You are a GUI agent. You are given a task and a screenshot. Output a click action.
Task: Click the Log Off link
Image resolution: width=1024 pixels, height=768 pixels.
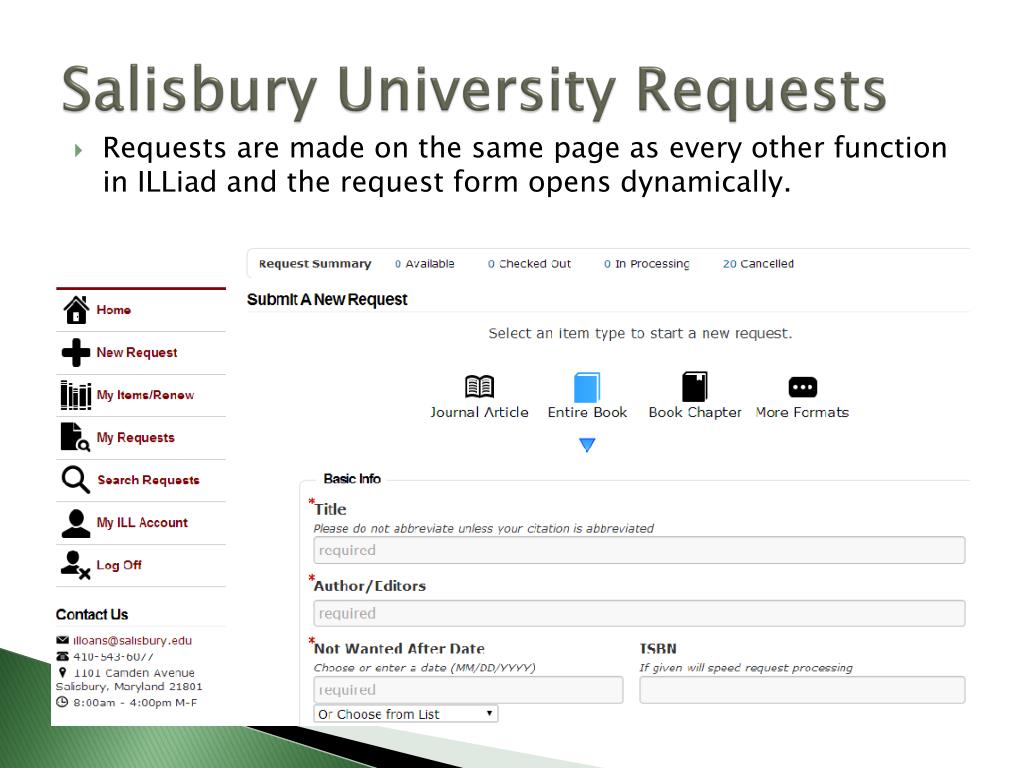tap(119, 565)
